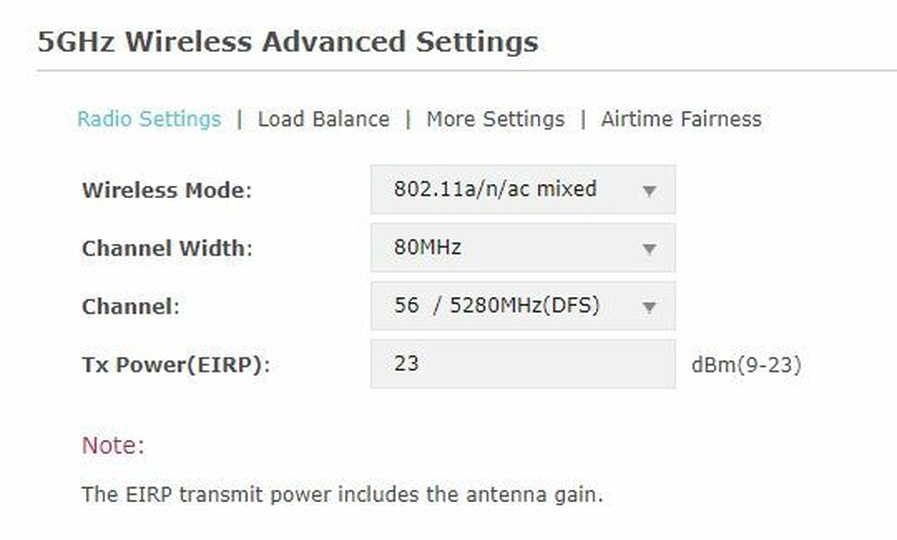Expand the Channel Width dropdown arrow
The height and width of the screenshot is (540, 897).
coord(649,248)
